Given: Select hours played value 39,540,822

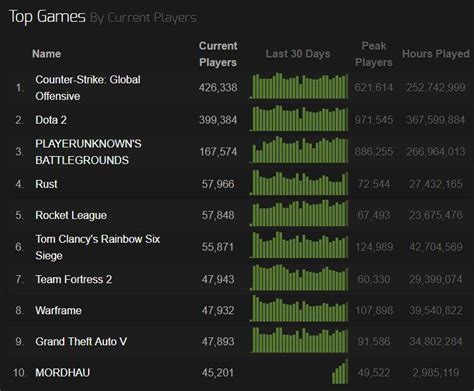Looking at the screenshot, I should (x=436, y=311).
